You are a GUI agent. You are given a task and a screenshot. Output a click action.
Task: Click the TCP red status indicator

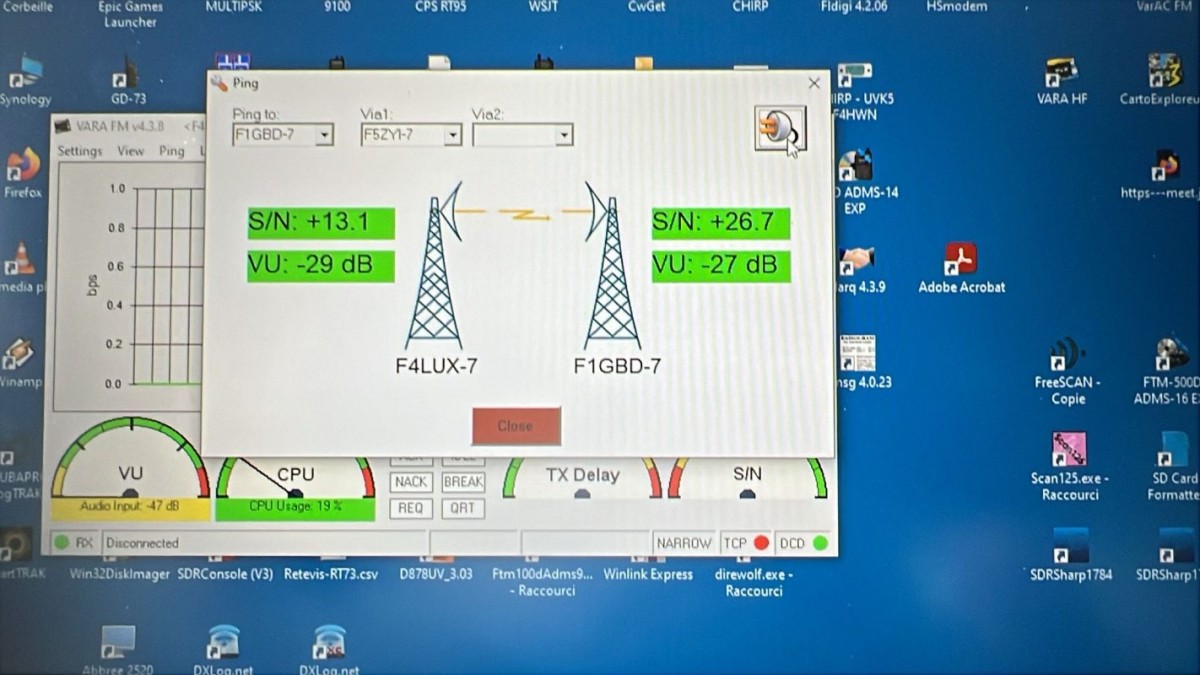click(x=761, y=543)
